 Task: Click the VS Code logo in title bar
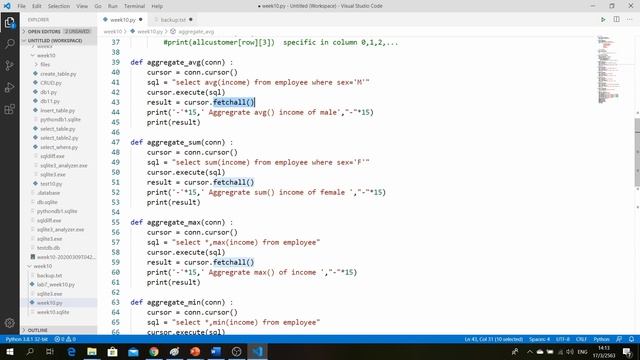(7, 6)
